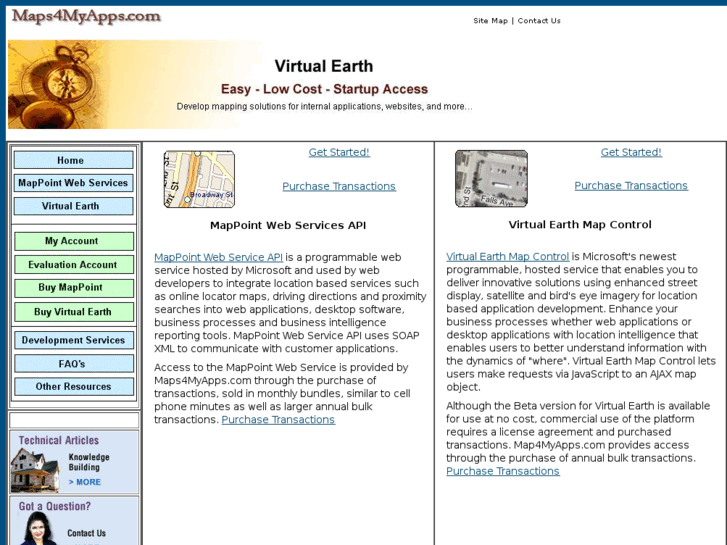This screenshot has height=545, width=727.
Task: Open Development Services menu button
Action: (x=74, y=340)
